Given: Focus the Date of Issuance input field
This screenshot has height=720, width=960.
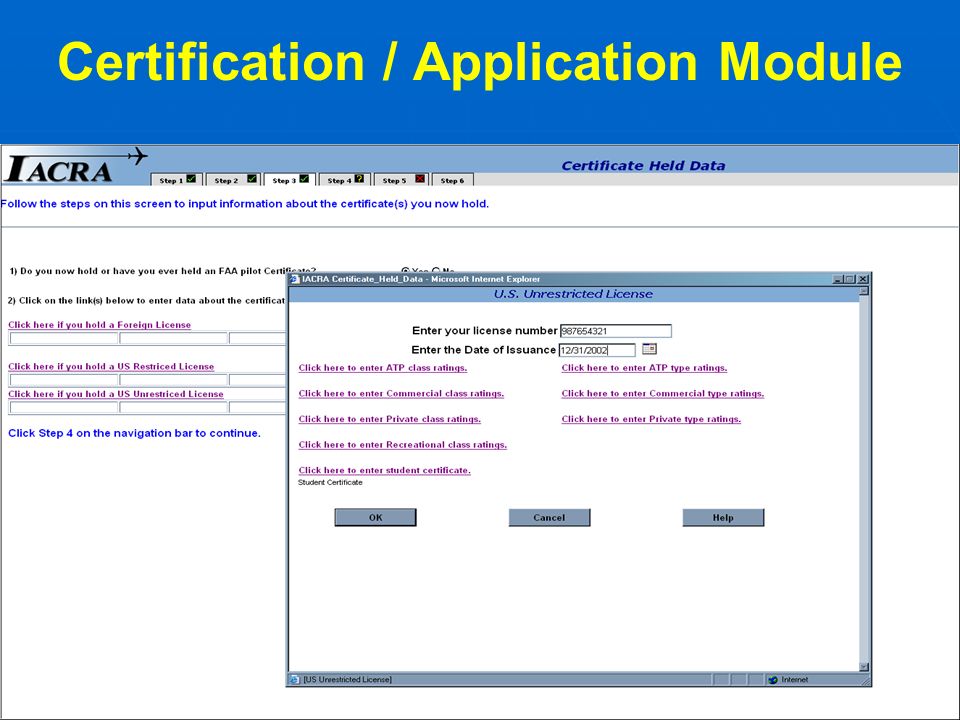Looking at the screenshot, I should (x=597, y=350).
